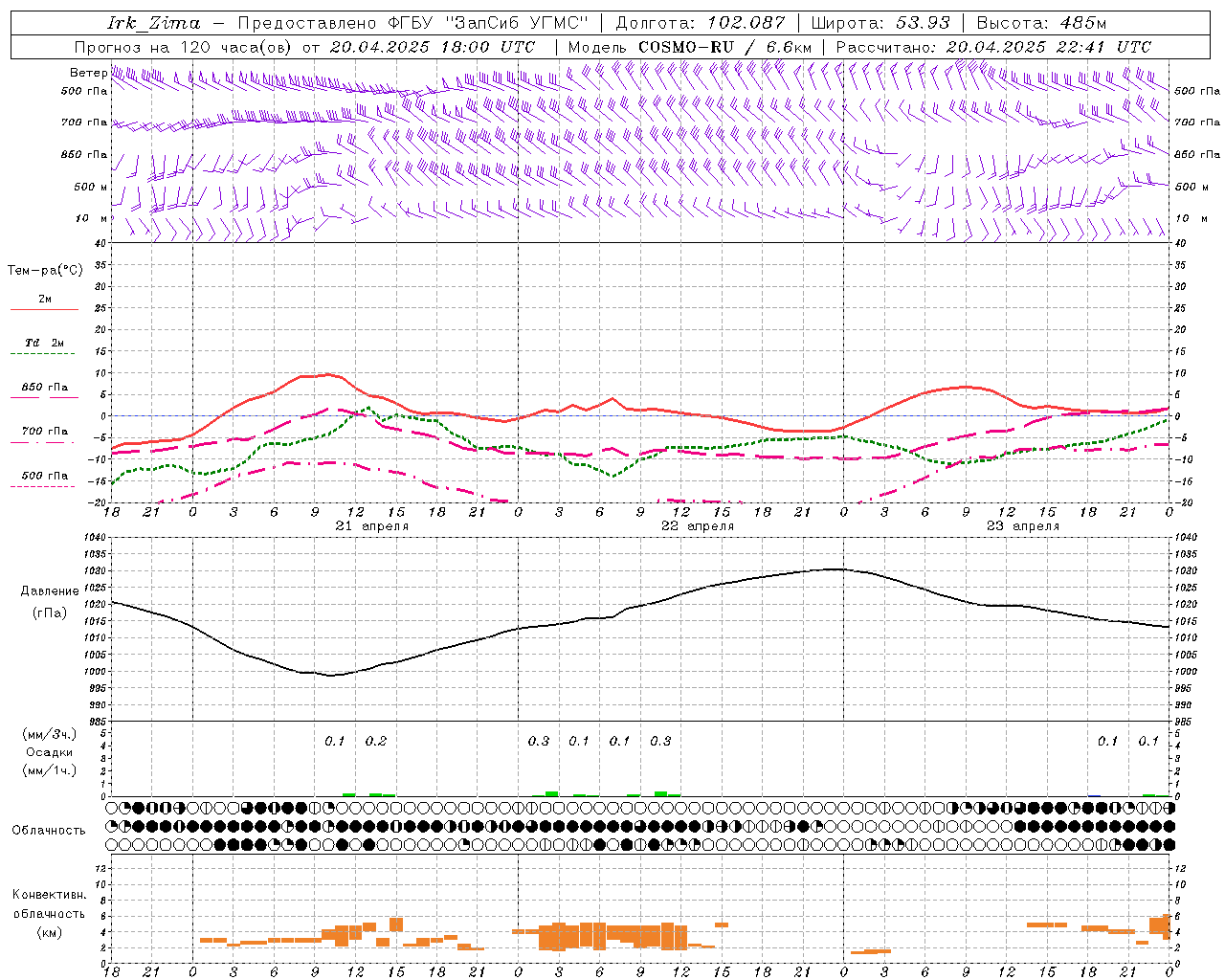Click the '850 гПа' temperature legend entry
Viewport: 1225px width, 980px height.
(x=45, y=388)
